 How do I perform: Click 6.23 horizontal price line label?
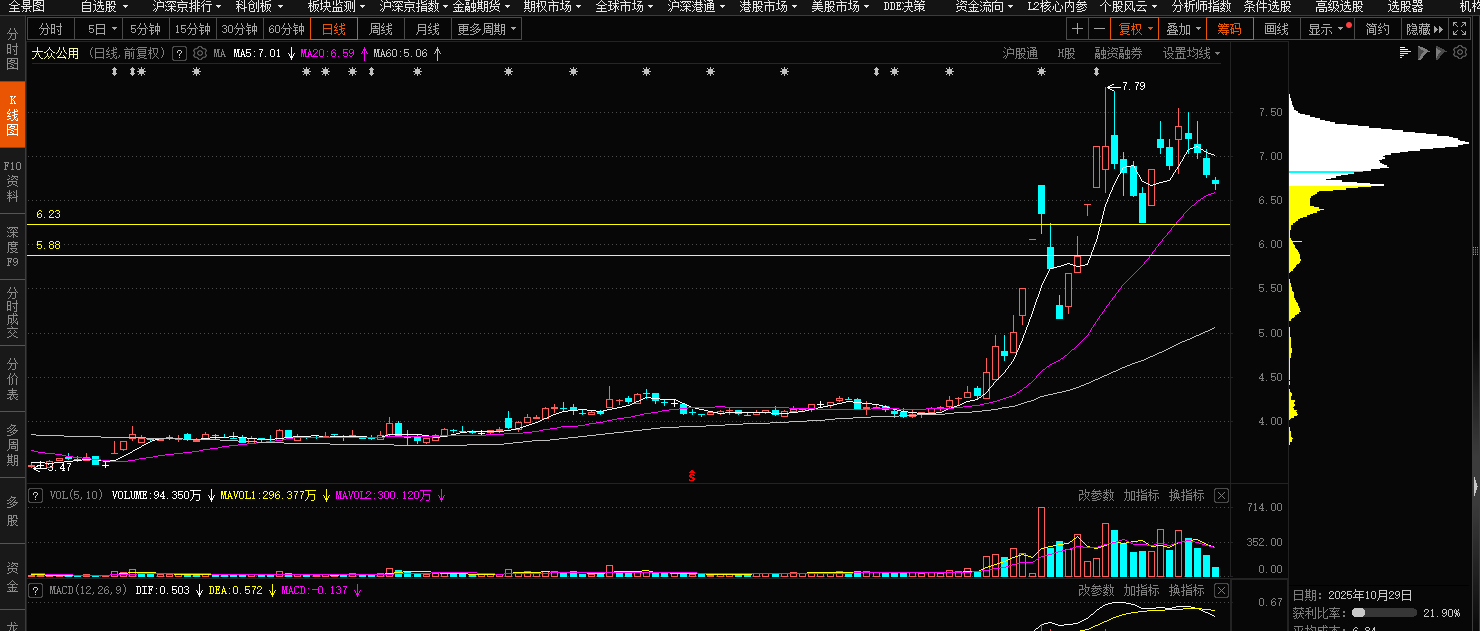[48, 214]
